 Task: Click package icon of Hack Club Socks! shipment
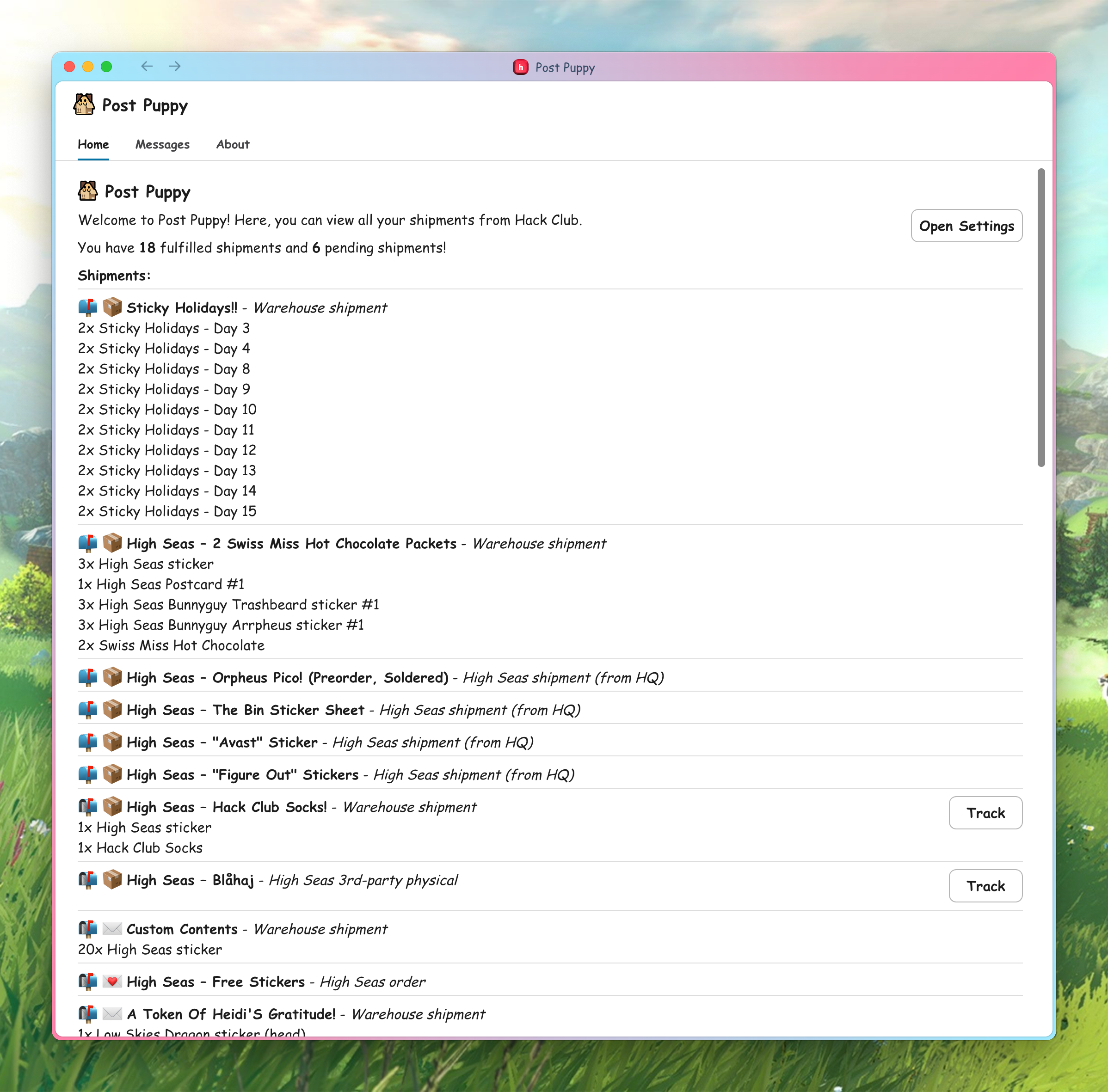pyautogui.click(x=112, y=807)
